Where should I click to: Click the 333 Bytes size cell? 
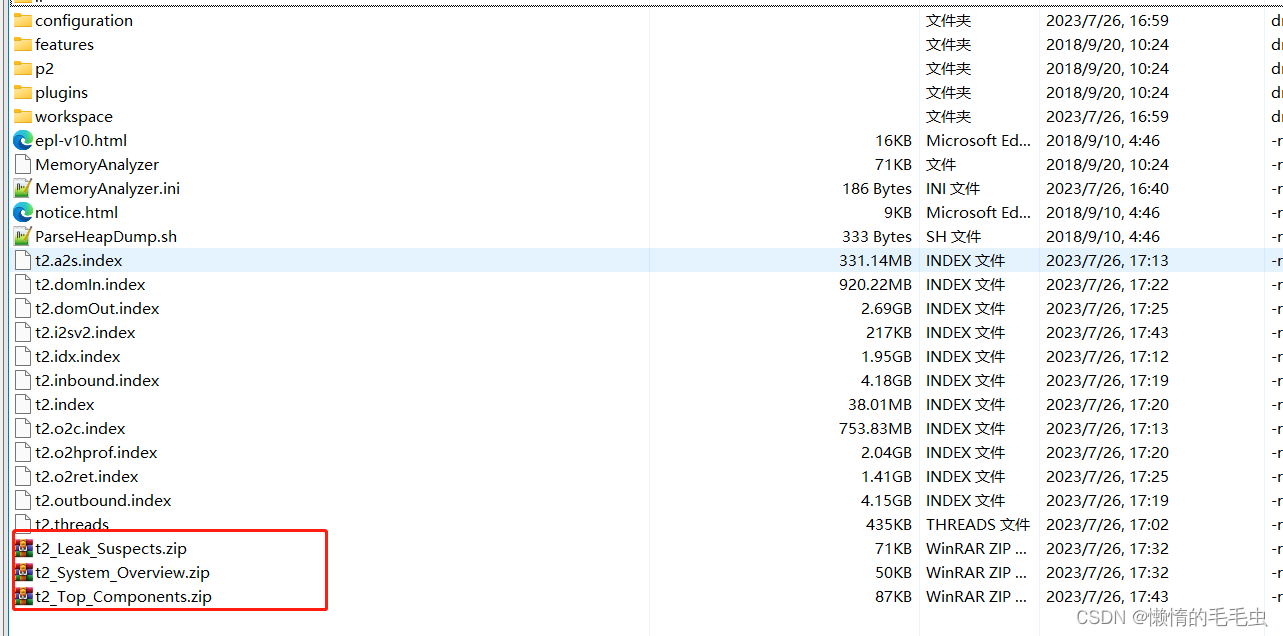coord(877,236)
